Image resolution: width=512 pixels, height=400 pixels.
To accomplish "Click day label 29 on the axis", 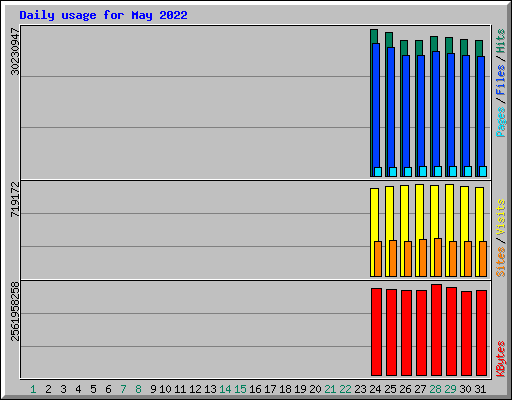I will click(450, 389).
